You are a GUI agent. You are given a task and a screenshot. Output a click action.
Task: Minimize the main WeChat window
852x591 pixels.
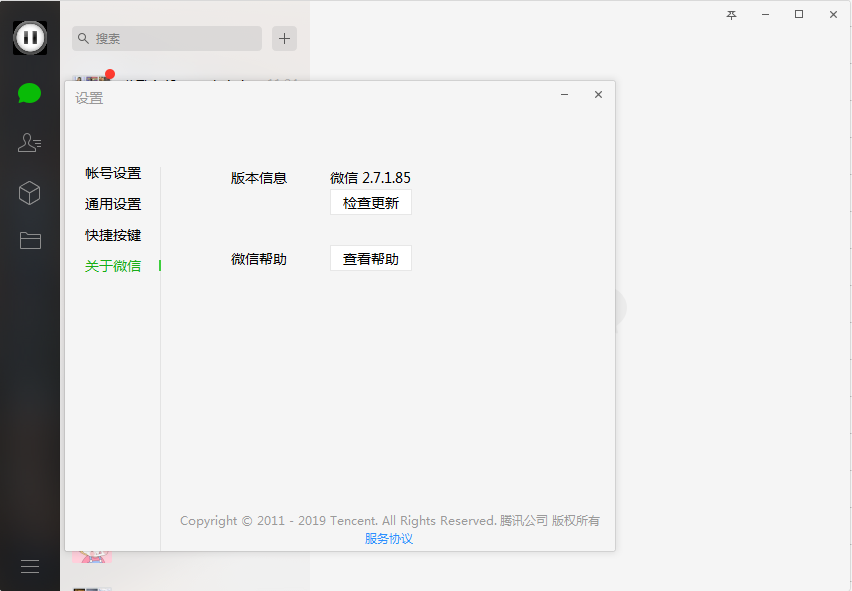coord(765,15)
